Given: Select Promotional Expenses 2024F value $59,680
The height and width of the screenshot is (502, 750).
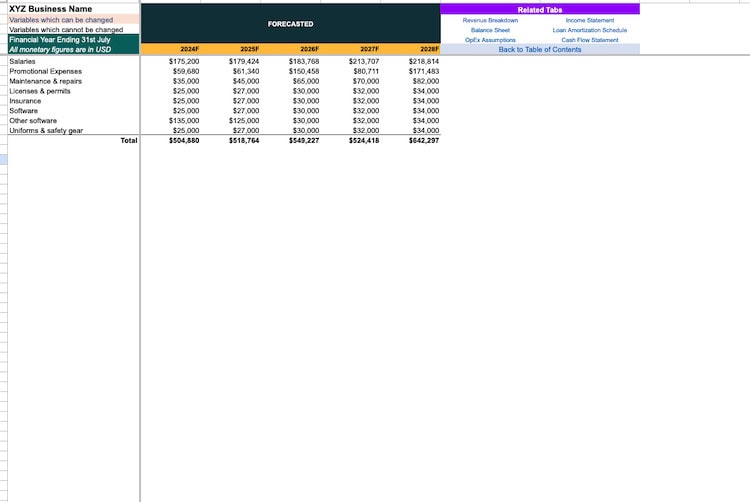Looking at the screenshot, I should coord(186,71).
